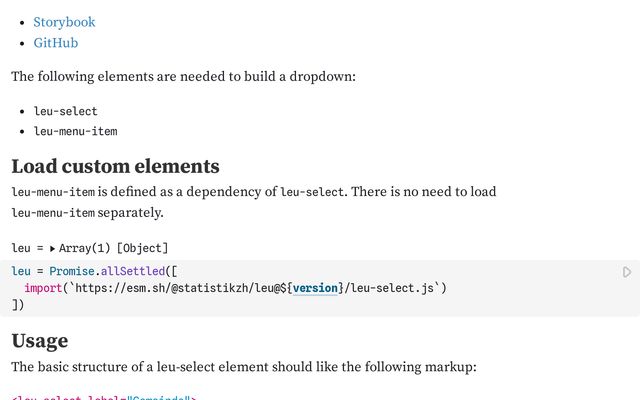Click the "Load custom elements" heading
Viewport: 640px width, 400px height.
point(116,167)
